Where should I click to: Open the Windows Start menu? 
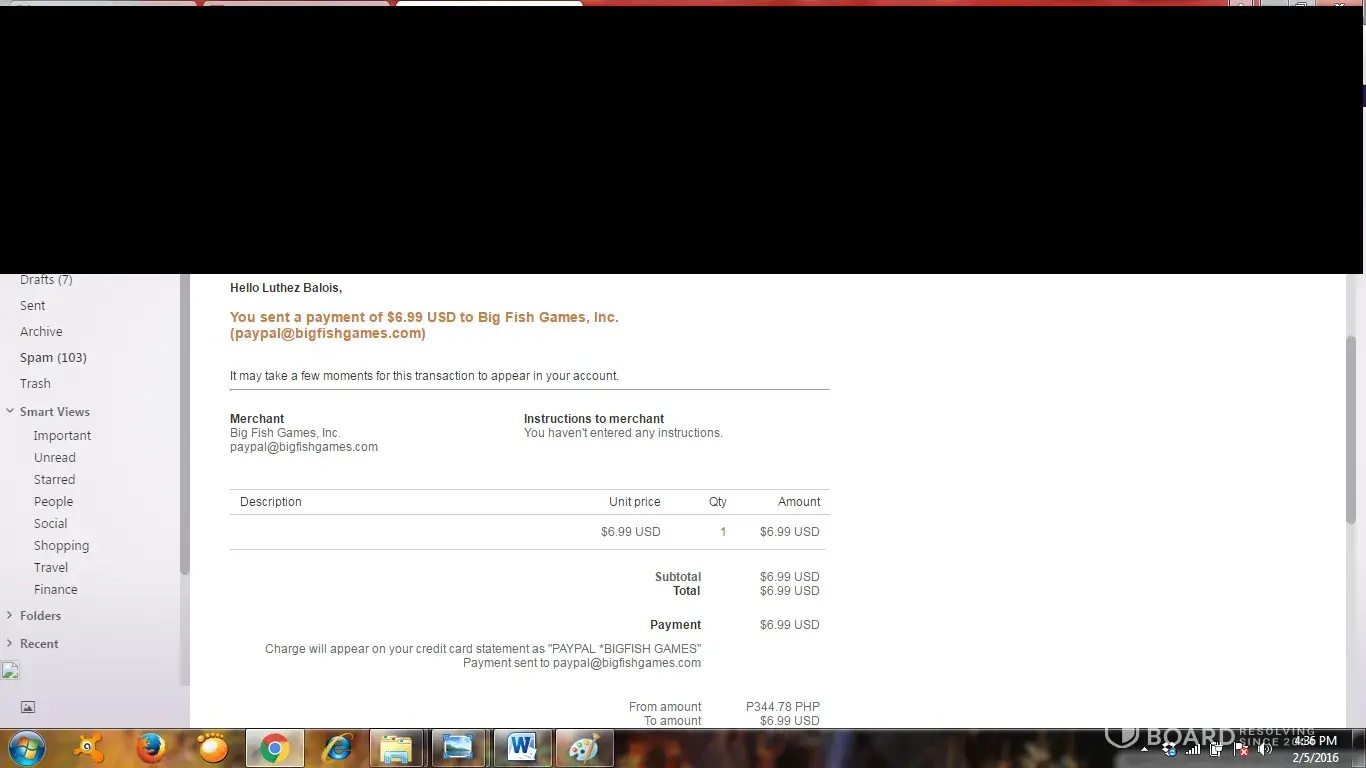coord(26,748)
